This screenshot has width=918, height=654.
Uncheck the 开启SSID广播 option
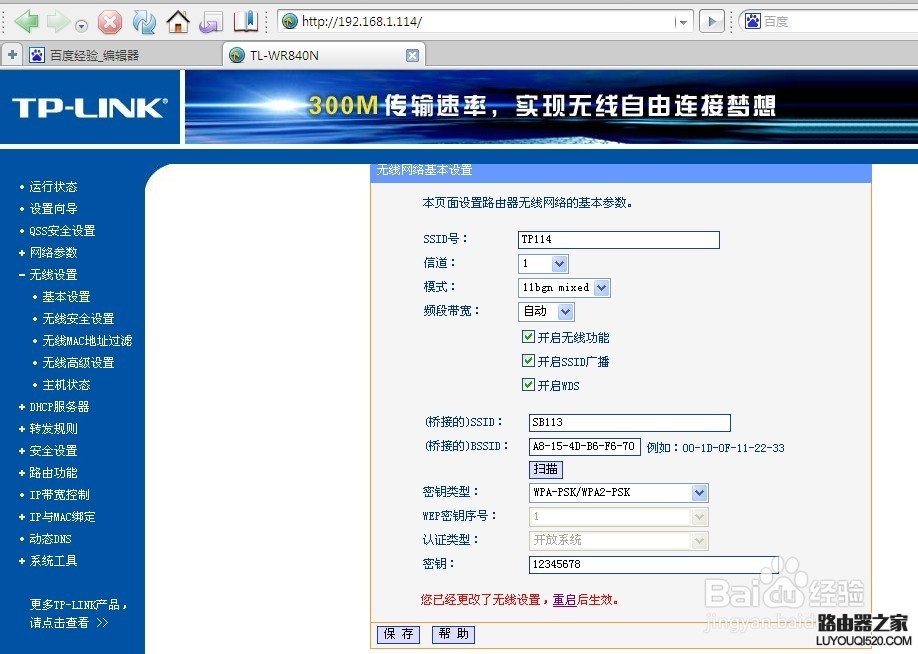pyautogui.click(x=528, y=363)
